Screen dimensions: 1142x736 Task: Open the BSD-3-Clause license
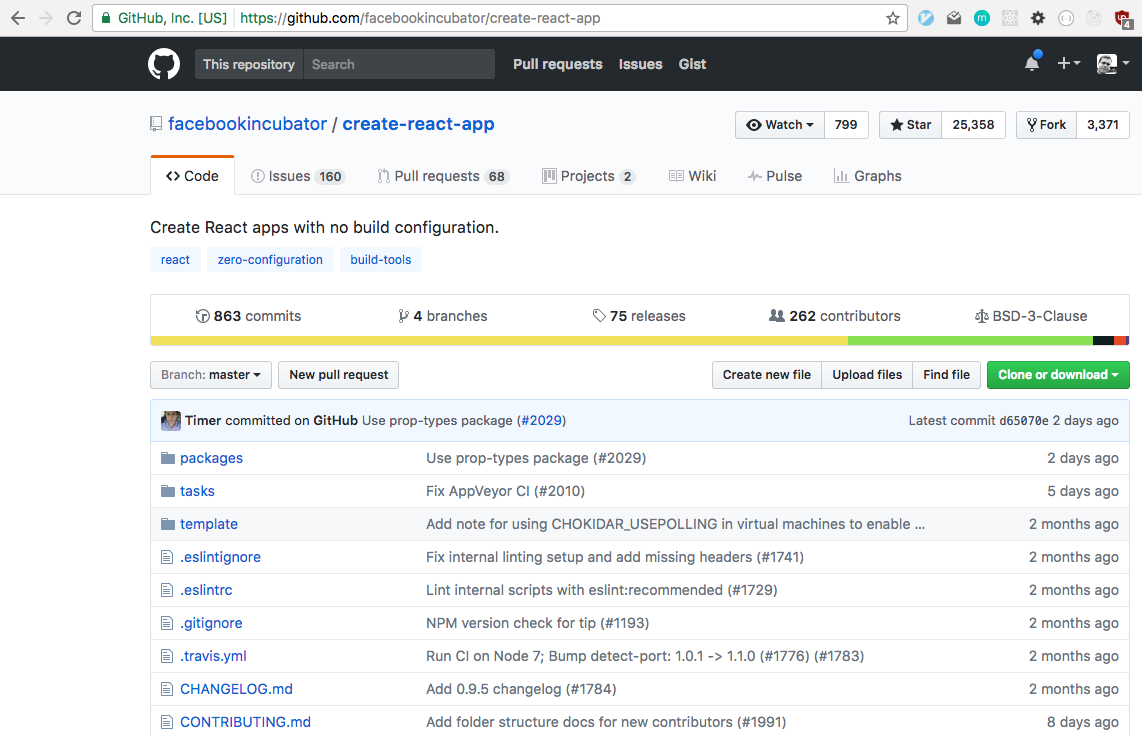pyautogui.click(x=1031, y=316)
